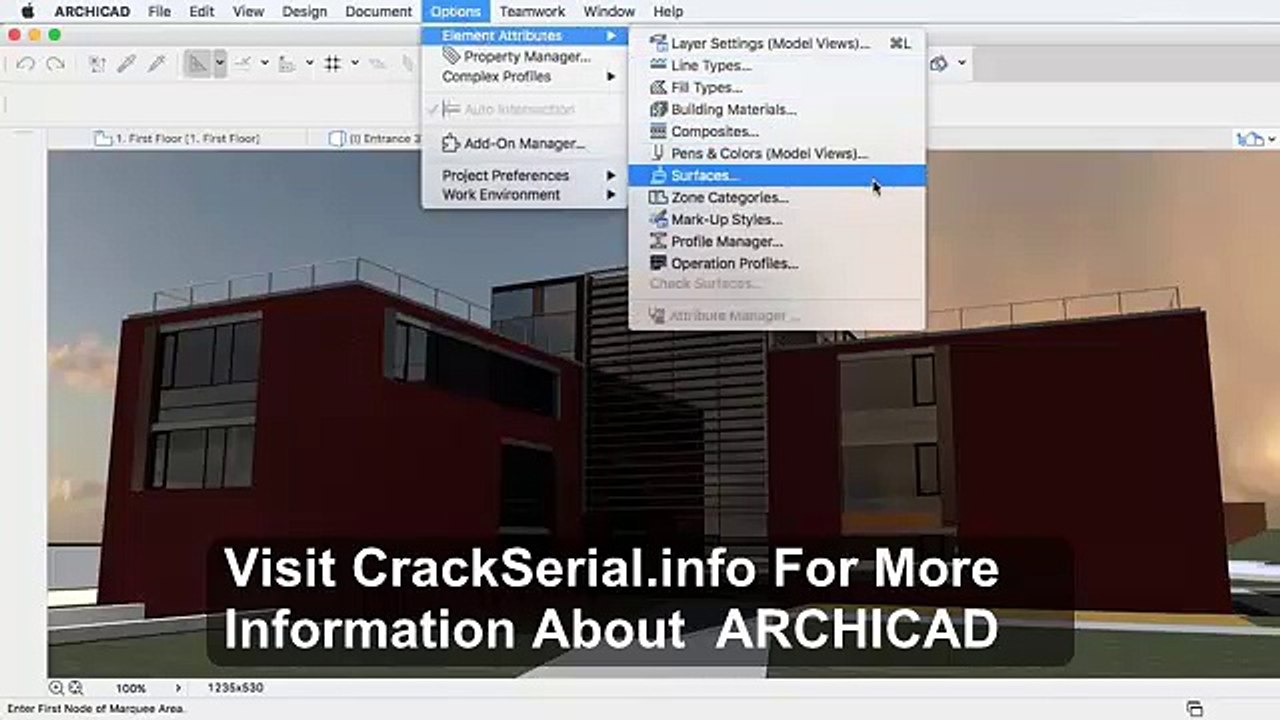Open the Design menu
This screenshot has width=1280, height=720.
click(x=304, y=11)
